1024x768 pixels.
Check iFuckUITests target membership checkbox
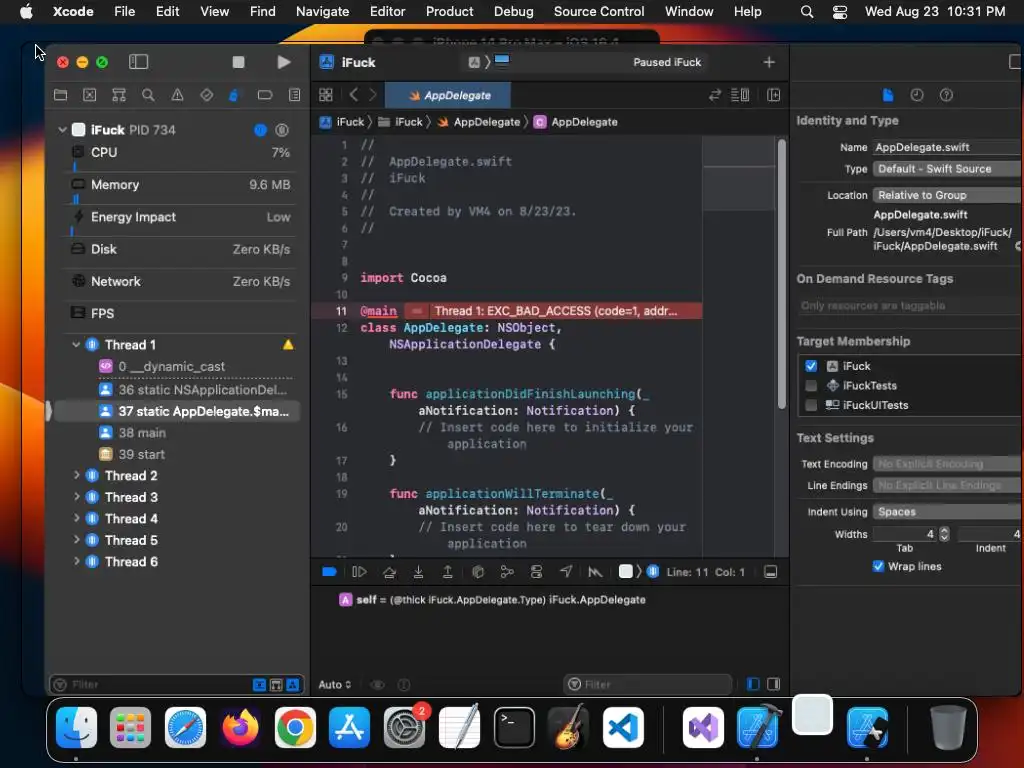click(811, 406)
